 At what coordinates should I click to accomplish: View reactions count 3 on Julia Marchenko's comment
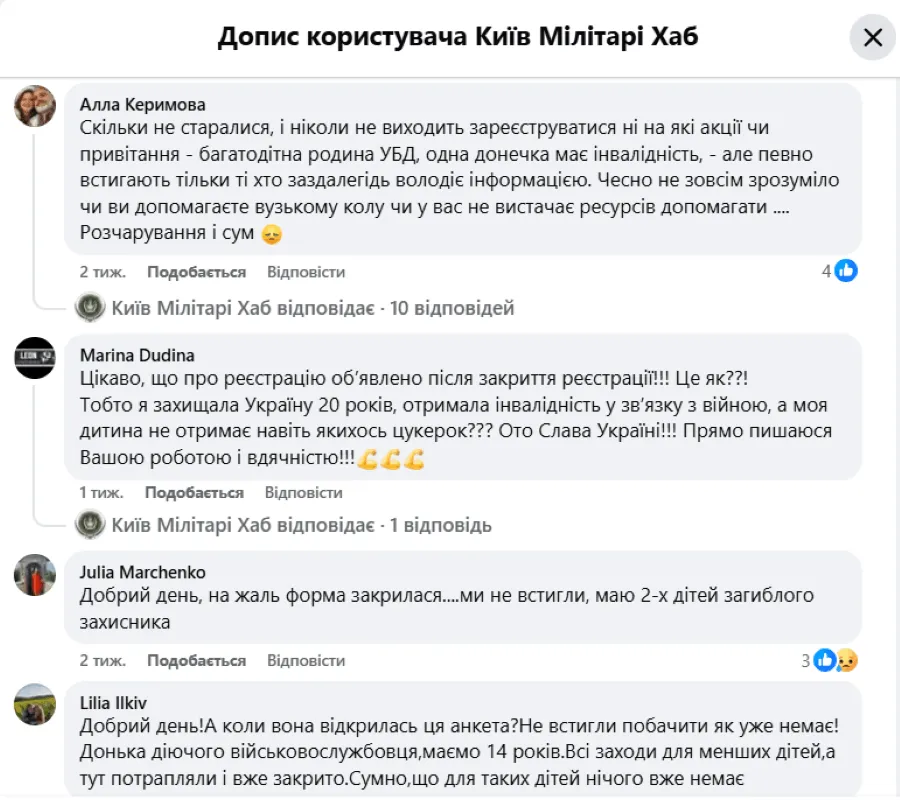tap(808, 660)
